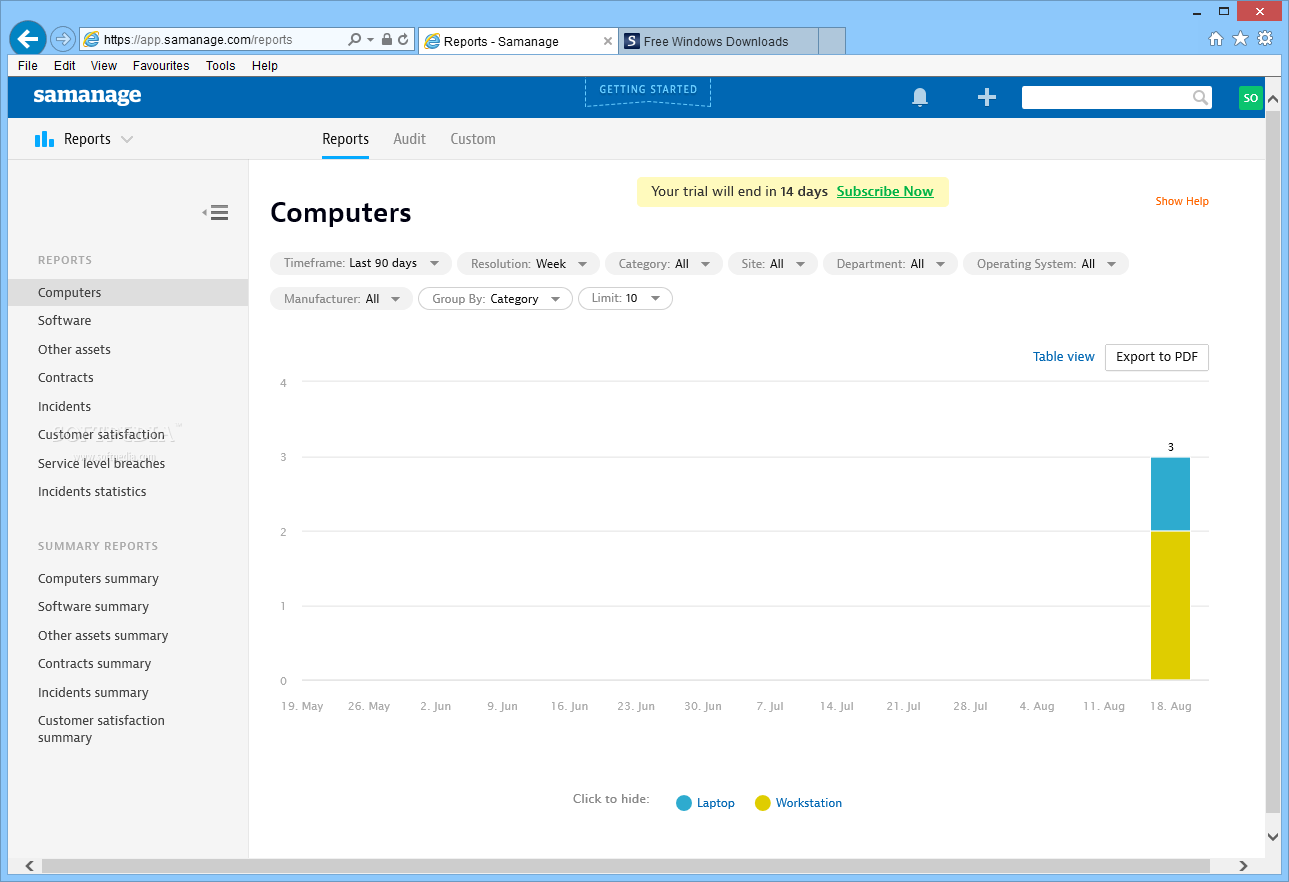
Task: Open the Manufacturer All dropdown
Action: [341, 299]
